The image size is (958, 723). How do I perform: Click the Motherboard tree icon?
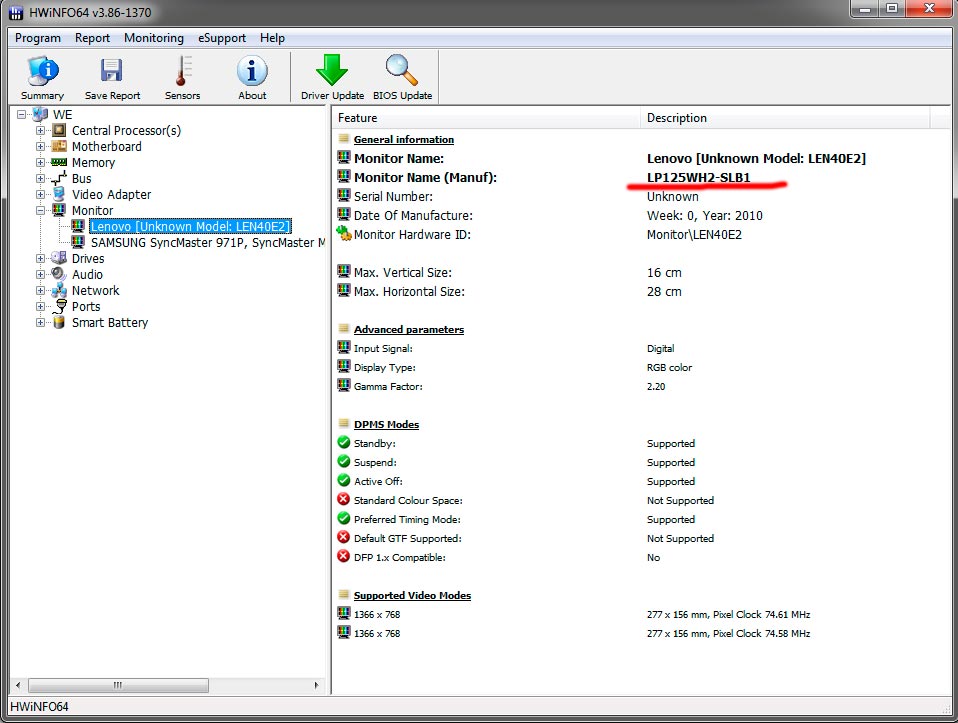tap(59, 146)
